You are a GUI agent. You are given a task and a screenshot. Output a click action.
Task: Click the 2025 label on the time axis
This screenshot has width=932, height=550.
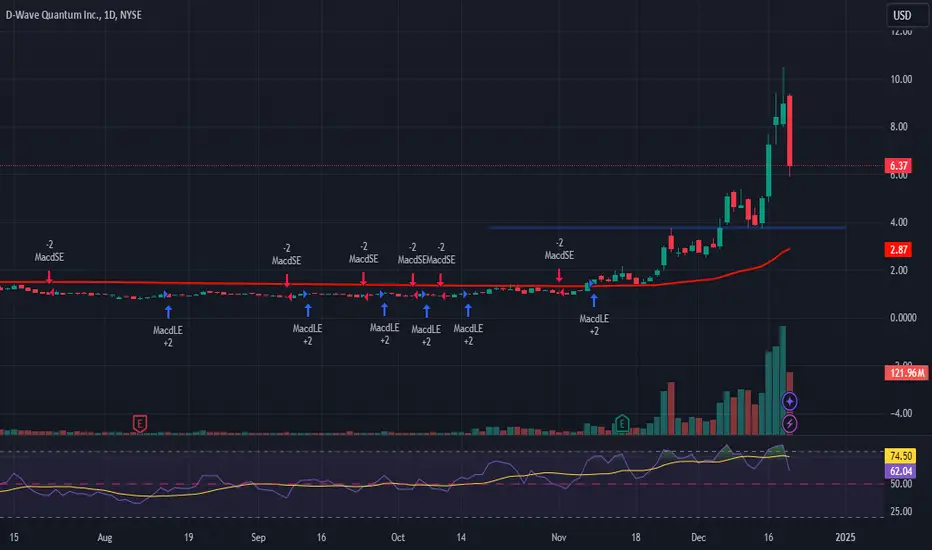pyautogui.click(x=845, y=538)
